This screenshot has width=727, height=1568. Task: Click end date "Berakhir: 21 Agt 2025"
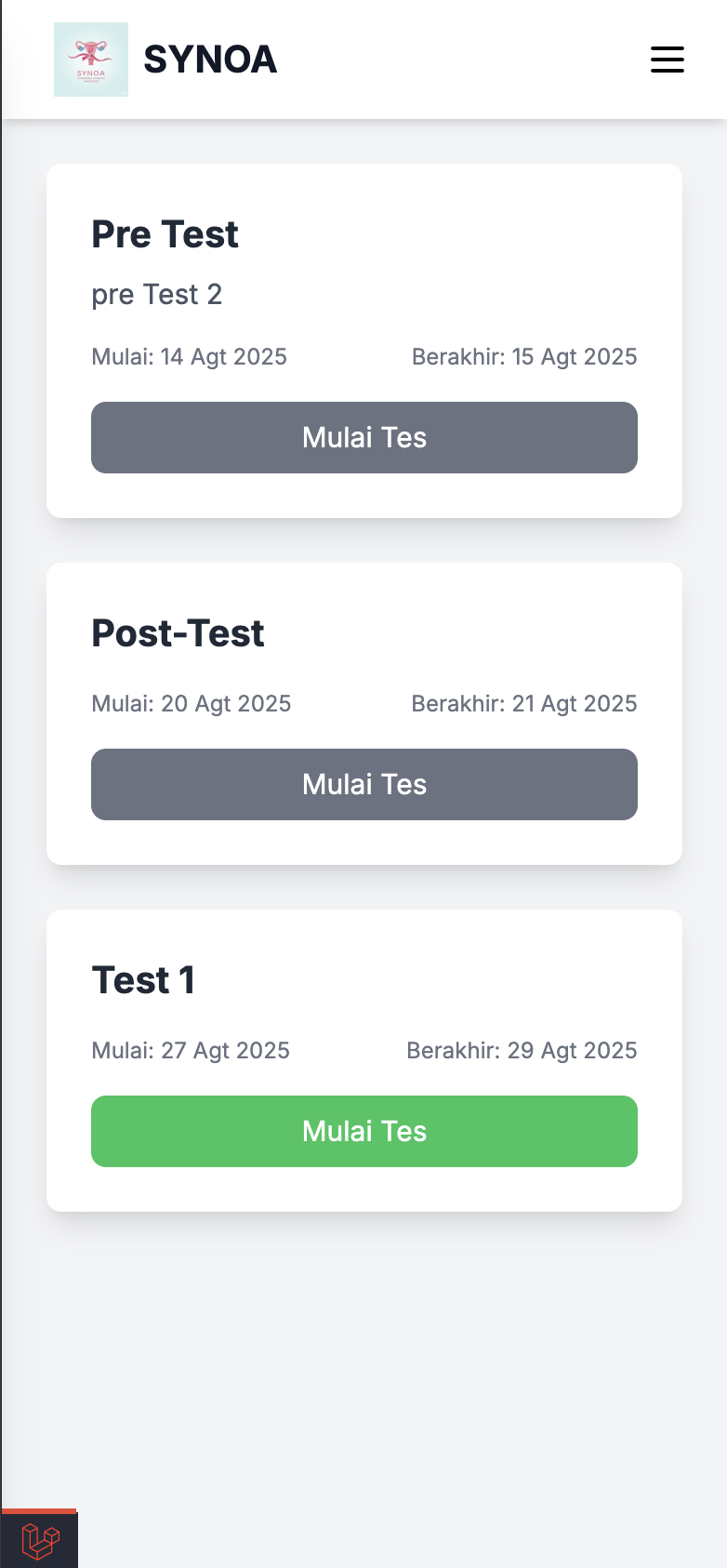524,704
